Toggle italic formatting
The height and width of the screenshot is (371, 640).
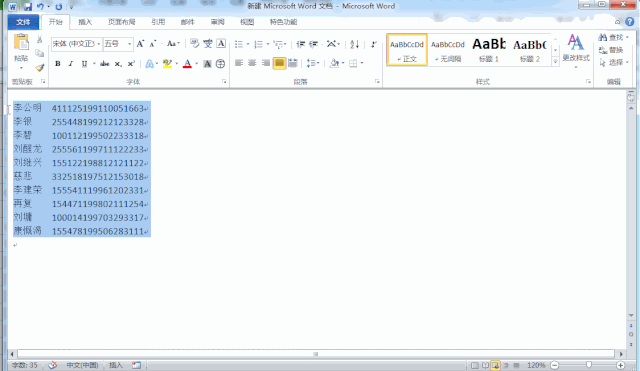click(71, 64)
